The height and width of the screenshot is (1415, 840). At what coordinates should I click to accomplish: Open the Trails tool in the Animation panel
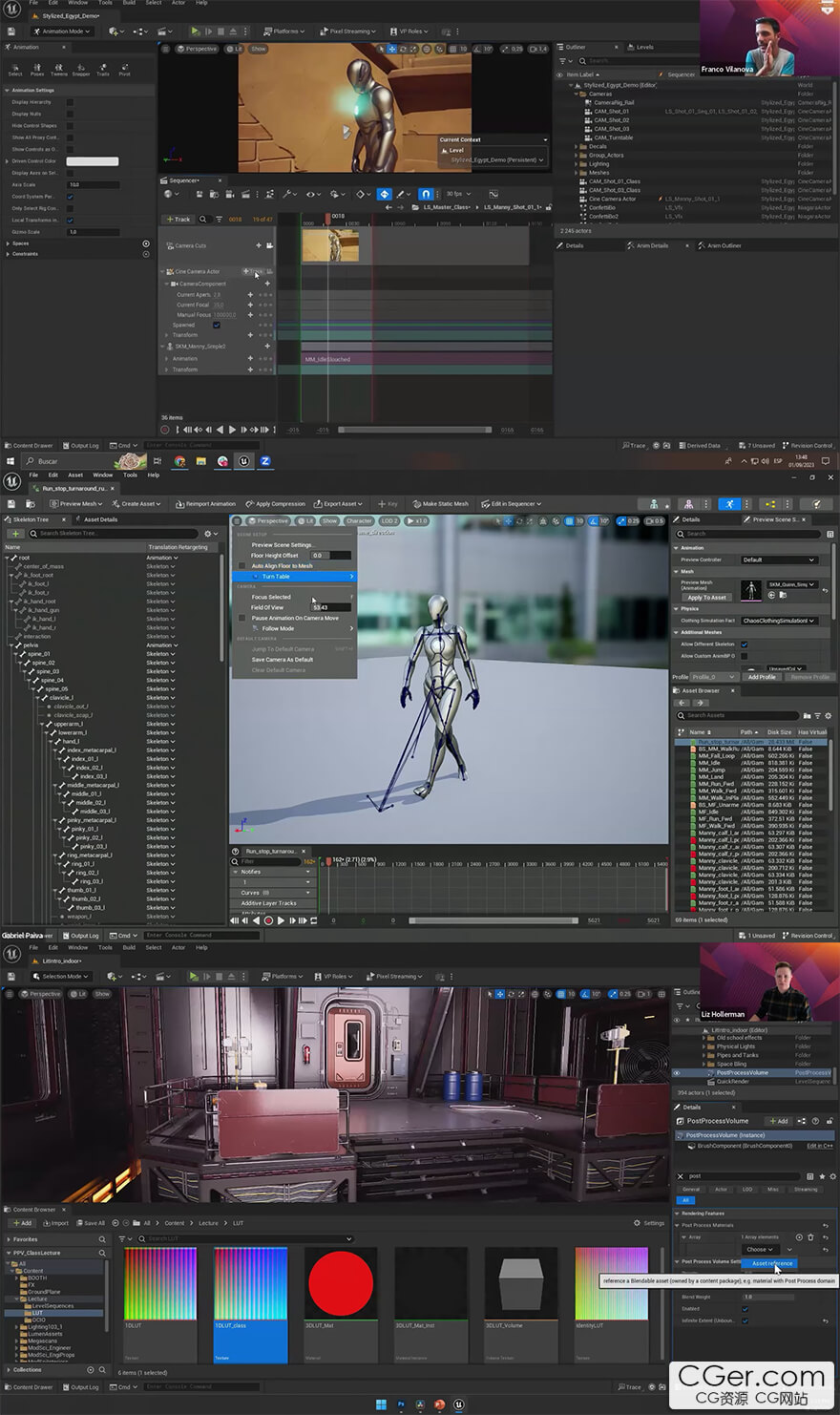pos(103,69)
